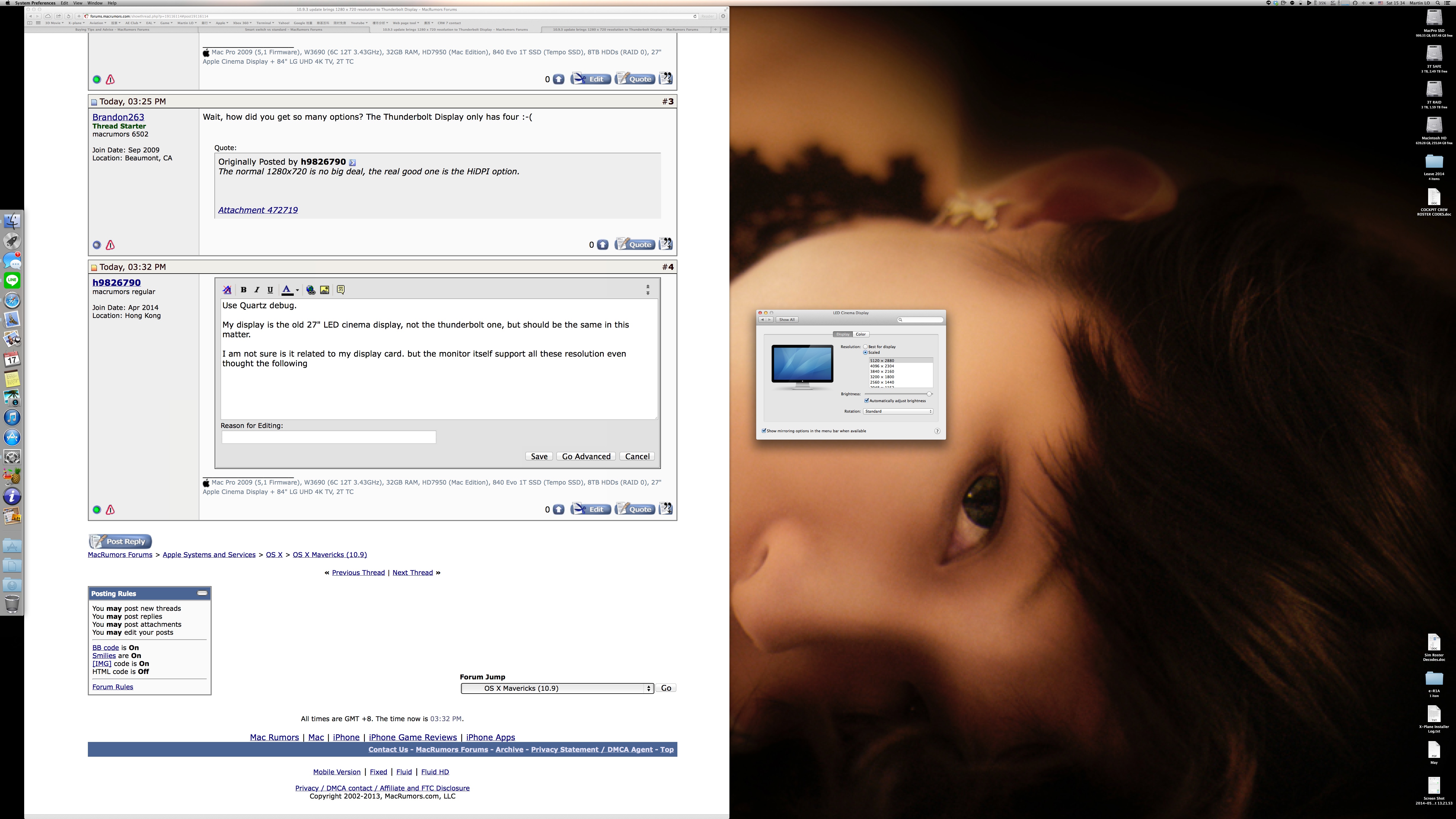Select Best for display radio button
This screenshot has height=819, width=1456.
(865, 346)
